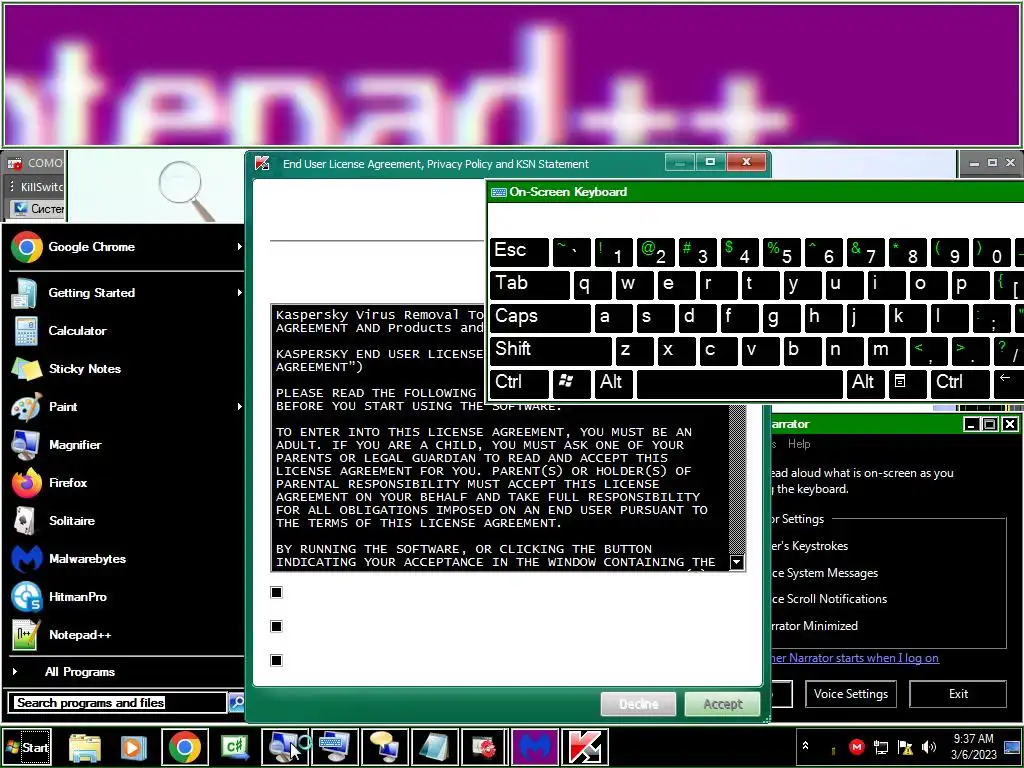Click the Magnifier lens icon on desktop

point(186,191)
